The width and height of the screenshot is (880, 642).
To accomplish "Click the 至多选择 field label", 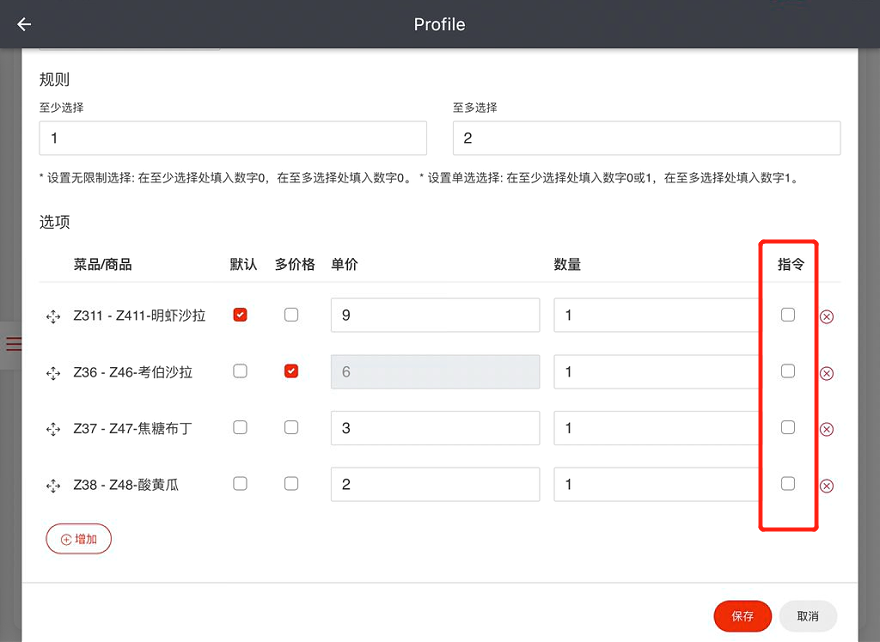I will click(475, 108).
